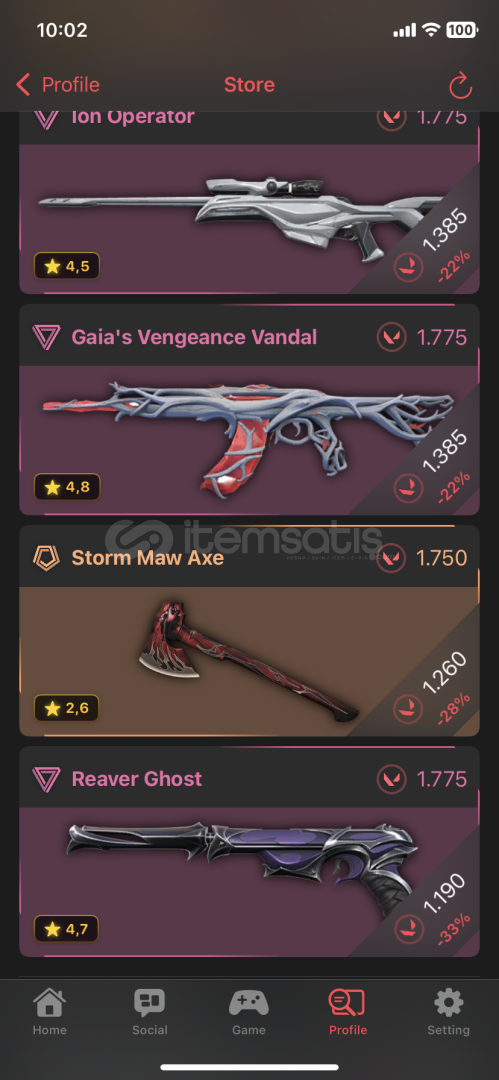This screenshot has height=1080, width=499.
Task: Tap the Gaia's Vengeance Vandal tier icon
Action: pyautogui.click(x=46, y=337)
